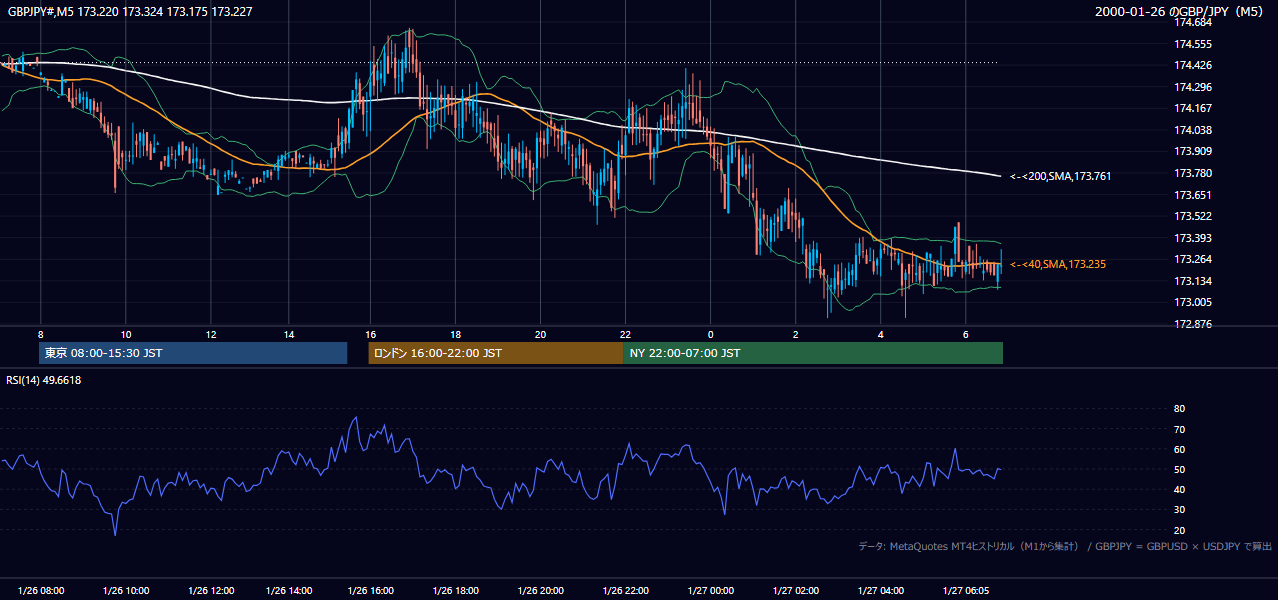Screen dimensions: 1278x600
Task: Click price level 173.264 on the price scale
Action: pos(1193,259)
